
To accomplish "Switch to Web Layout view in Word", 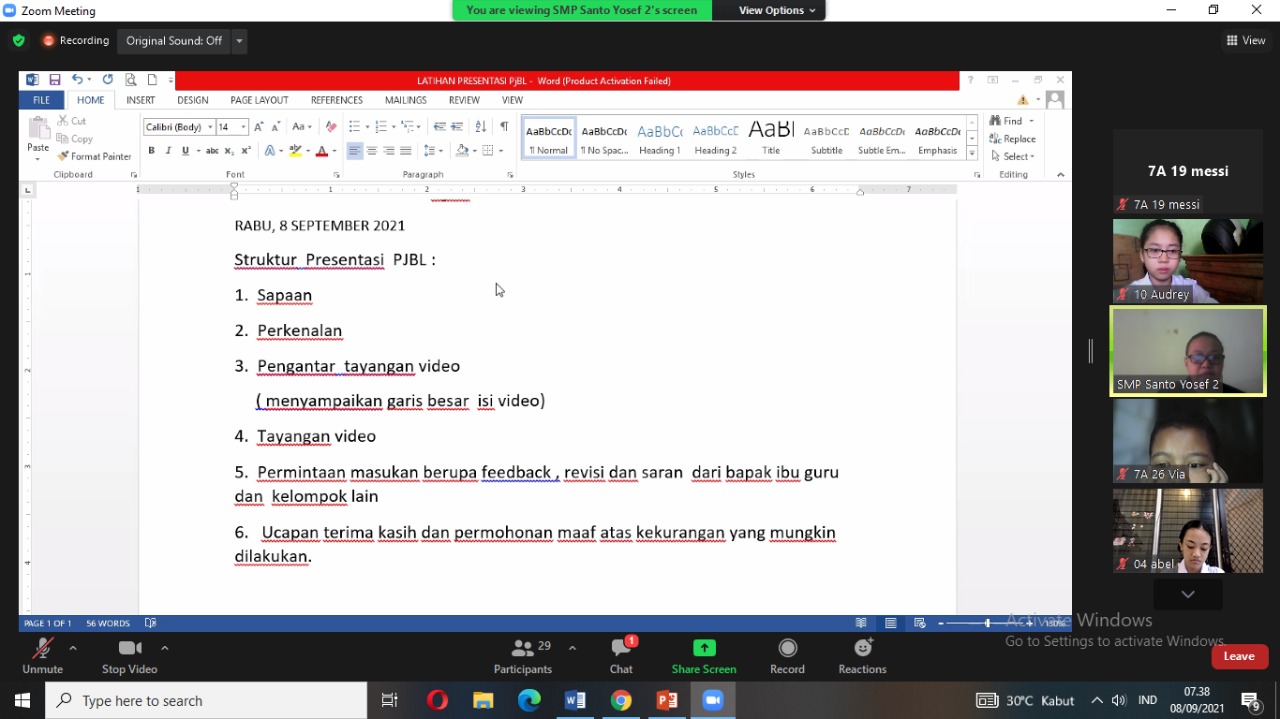I will click(x=919, y=623).
